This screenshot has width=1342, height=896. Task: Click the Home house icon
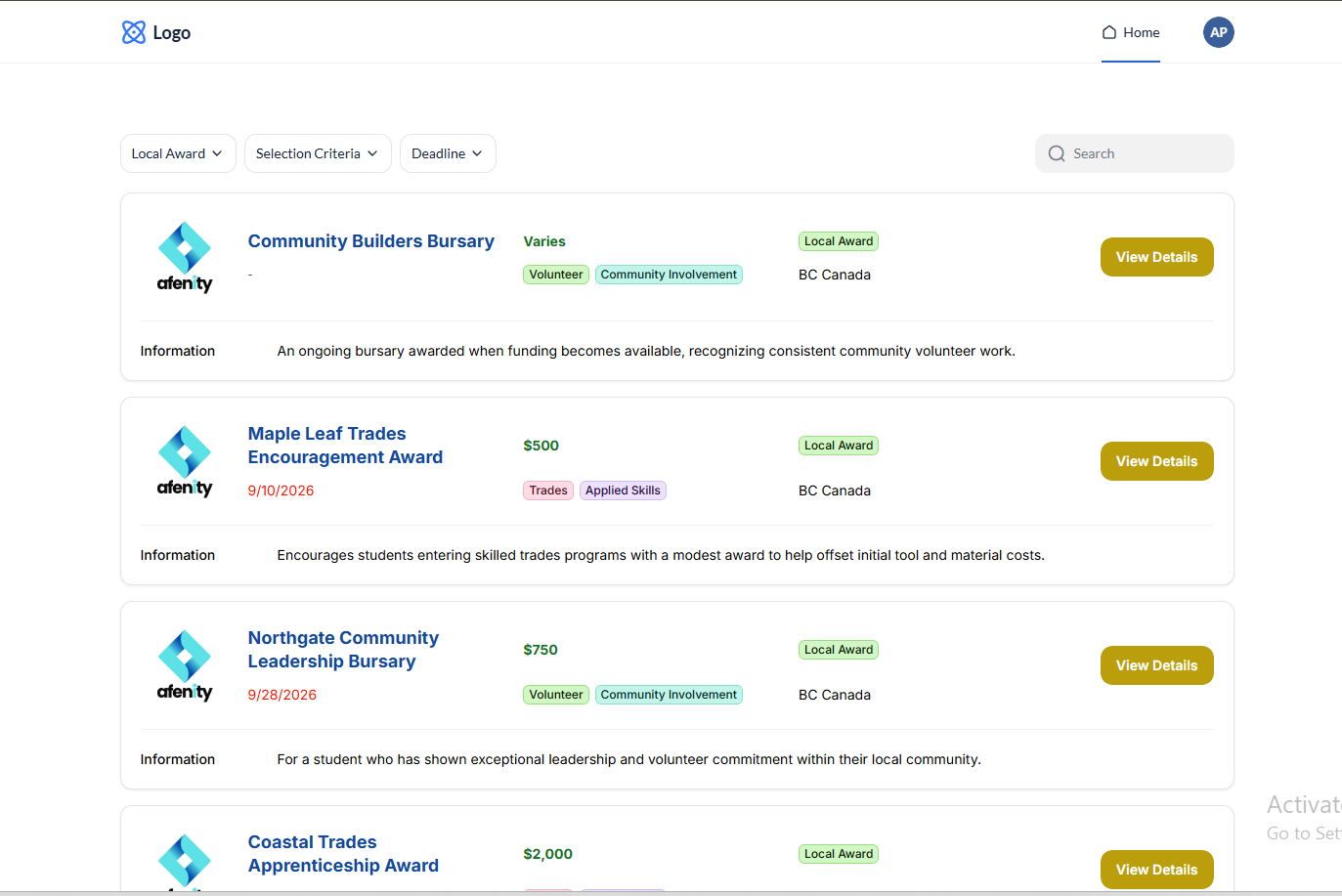1109,32
